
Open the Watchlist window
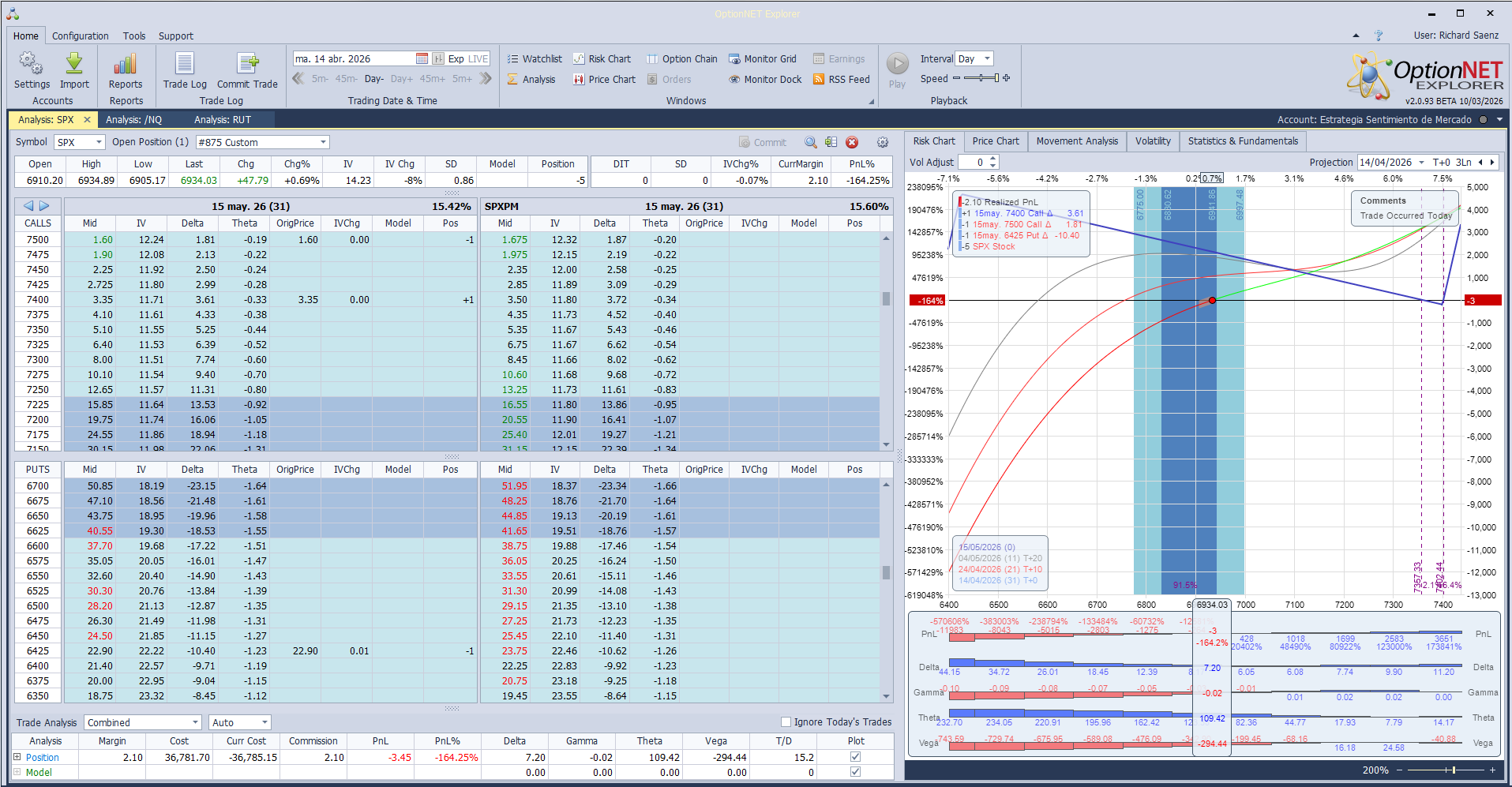click(535, 59)
